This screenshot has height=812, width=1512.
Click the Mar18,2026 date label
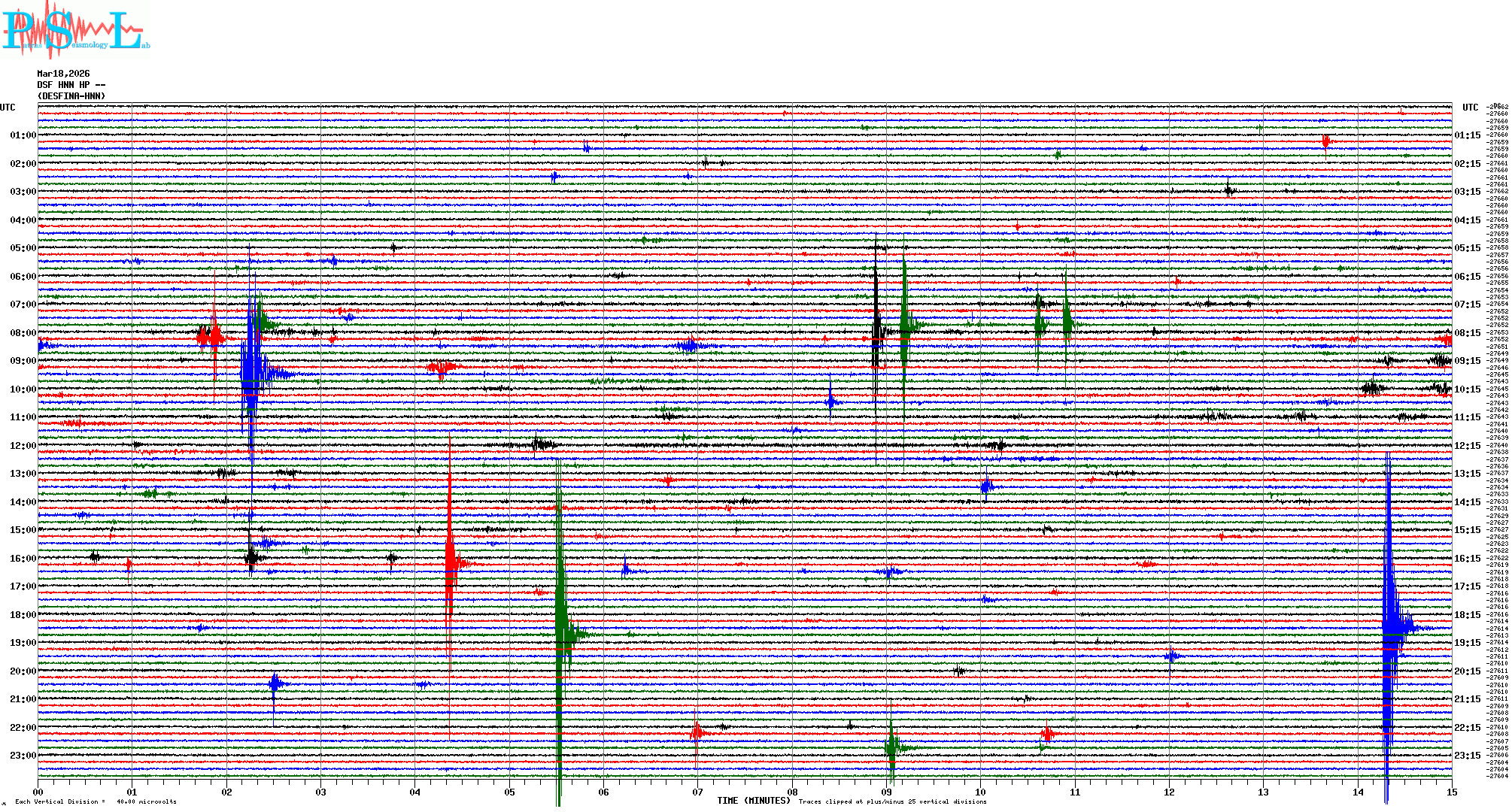tap(63, 74)
